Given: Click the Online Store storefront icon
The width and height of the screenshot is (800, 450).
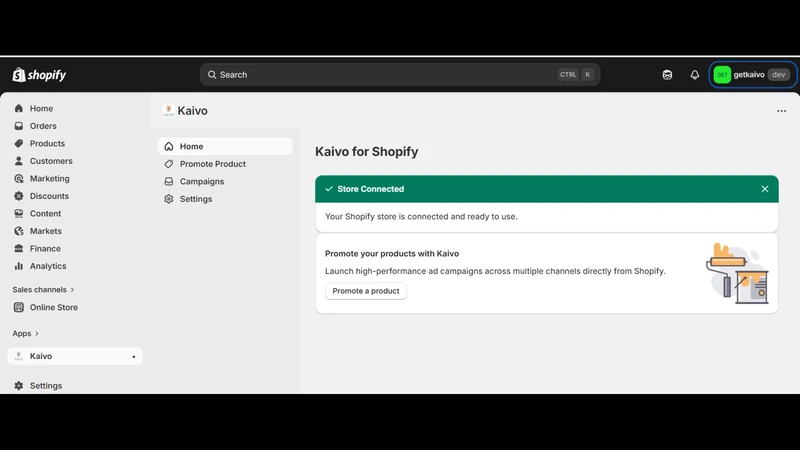Looking at the screenshot, I should 19,307.
